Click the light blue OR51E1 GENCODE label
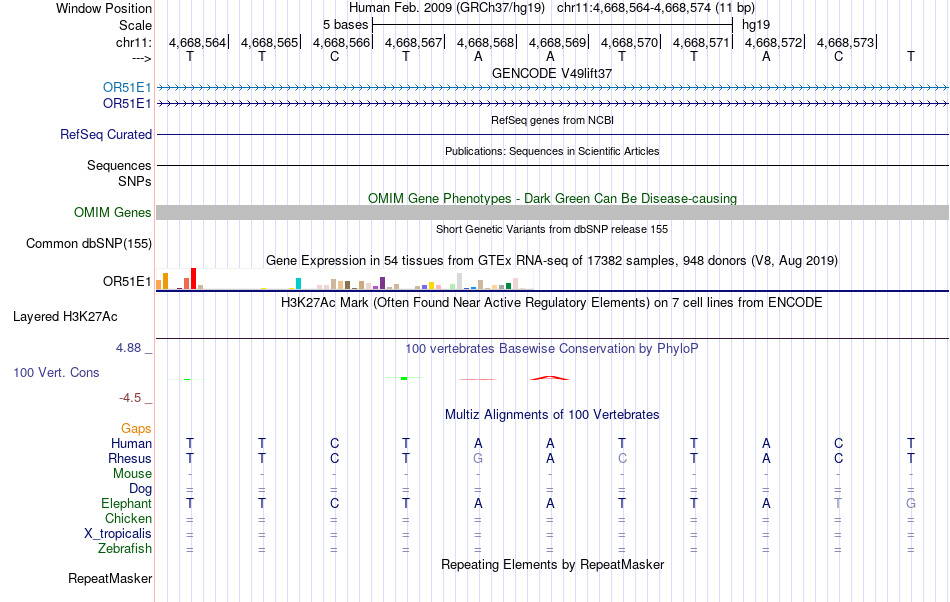Viewport: 950px width, 602px height. click(x=127, y=88)
